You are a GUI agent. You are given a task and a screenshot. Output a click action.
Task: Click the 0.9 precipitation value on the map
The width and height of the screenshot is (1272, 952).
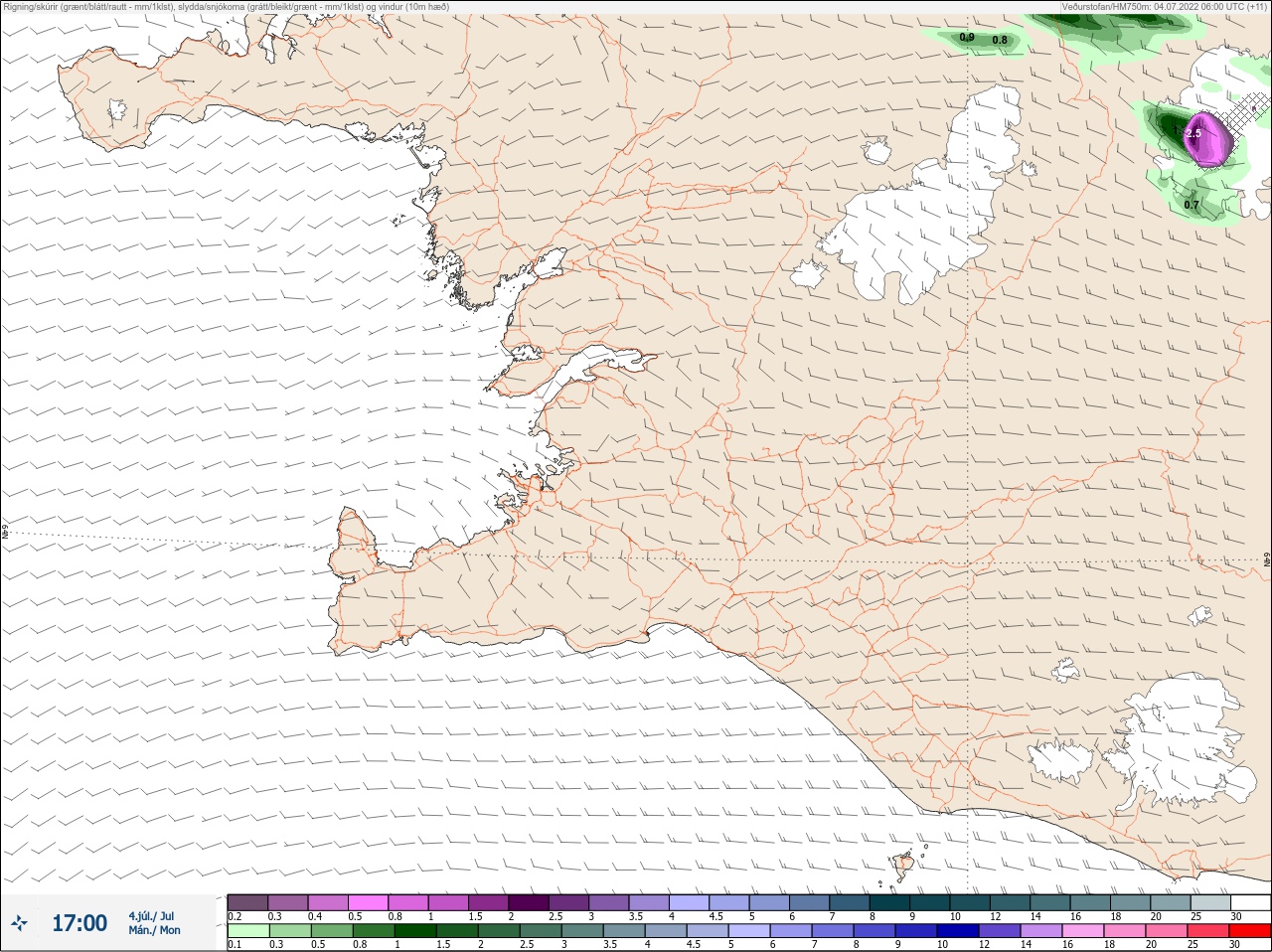[967, 38]
